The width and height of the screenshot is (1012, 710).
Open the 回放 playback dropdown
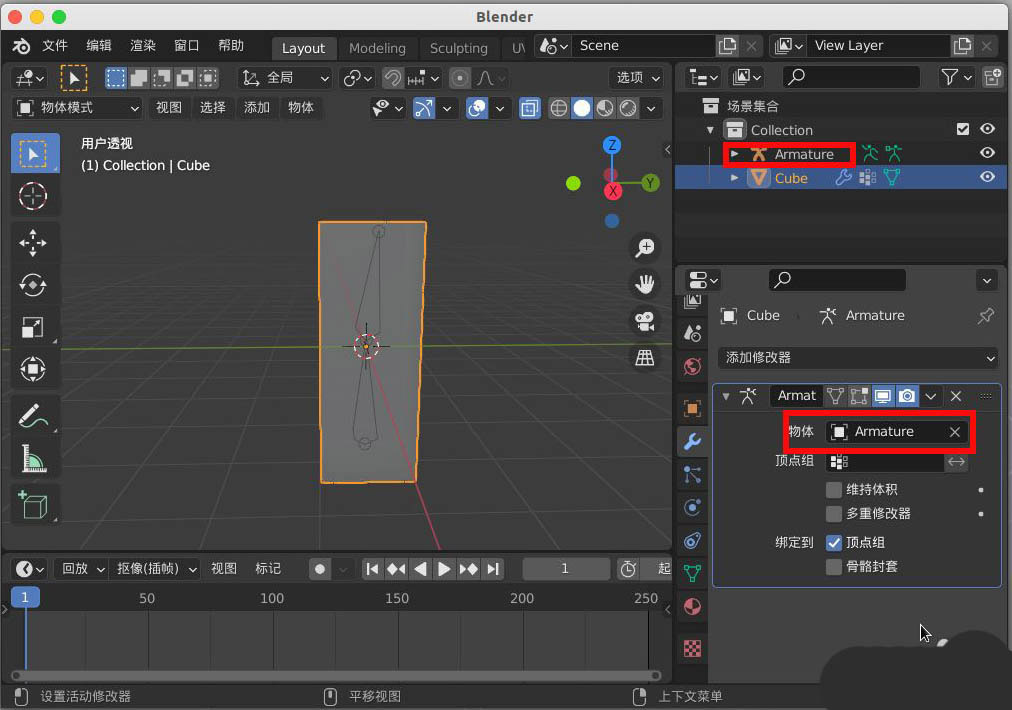(81, 569)
